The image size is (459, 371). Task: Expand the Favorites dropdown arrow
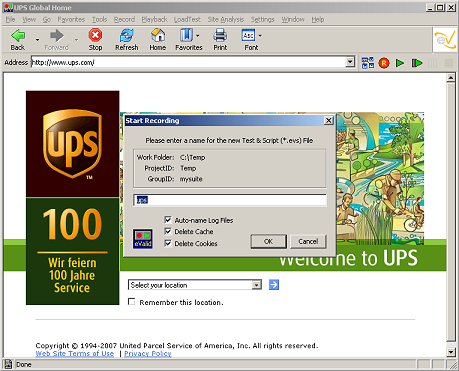click(198, 35)
